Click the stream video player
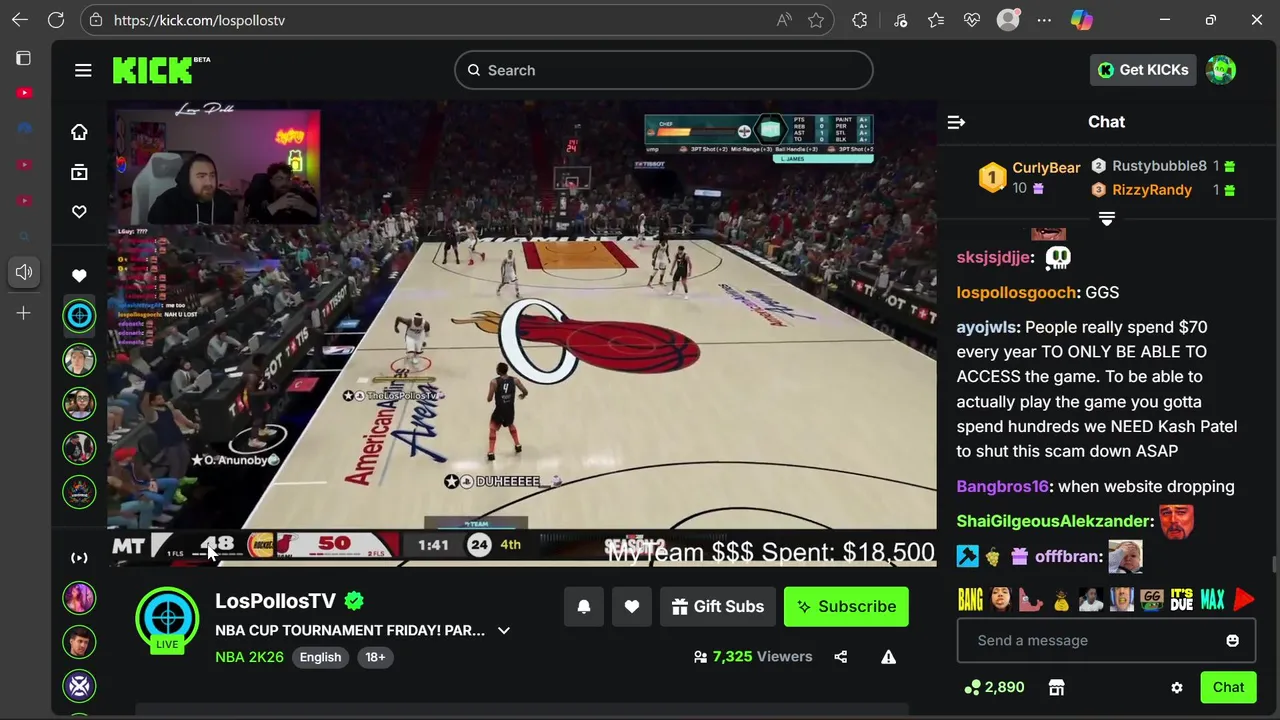The height and width of the screenshot is (720, 1280). pyautogui.click(x=522, y=333)
